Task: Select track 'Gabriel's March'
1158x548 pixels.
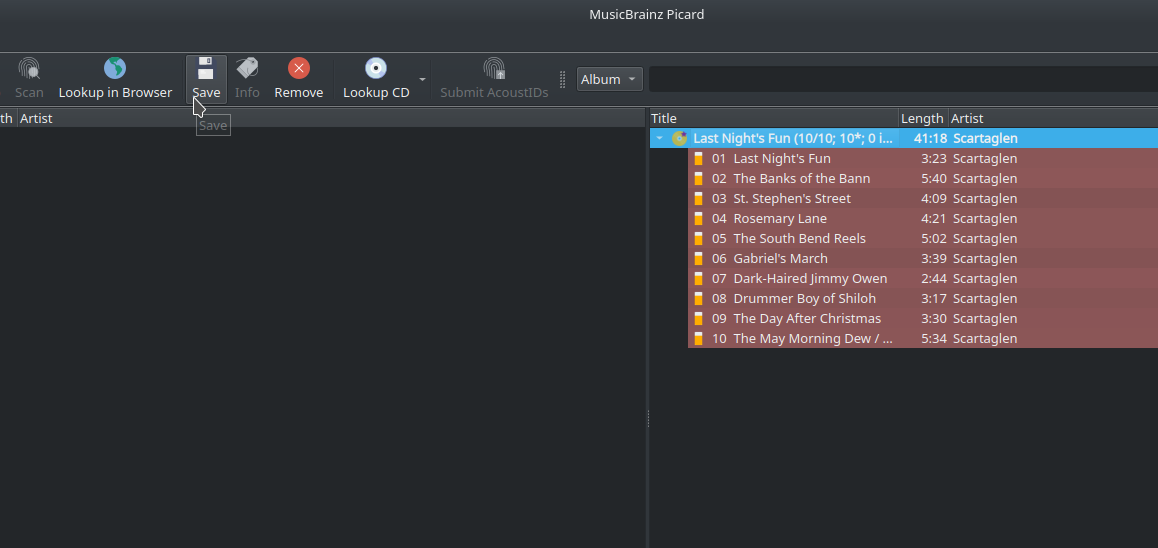Action: (x=781, y=258)
